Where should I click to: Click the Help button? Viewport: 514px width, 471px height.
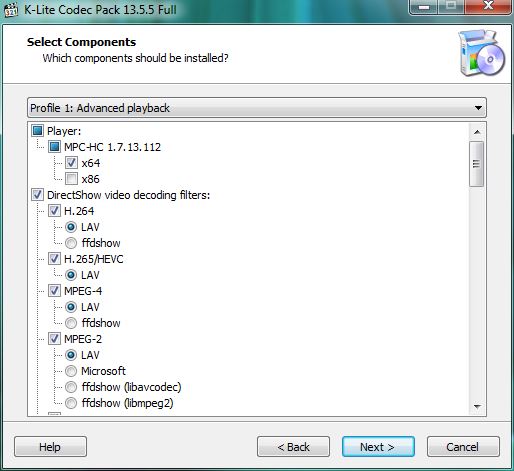click(50, 447)
